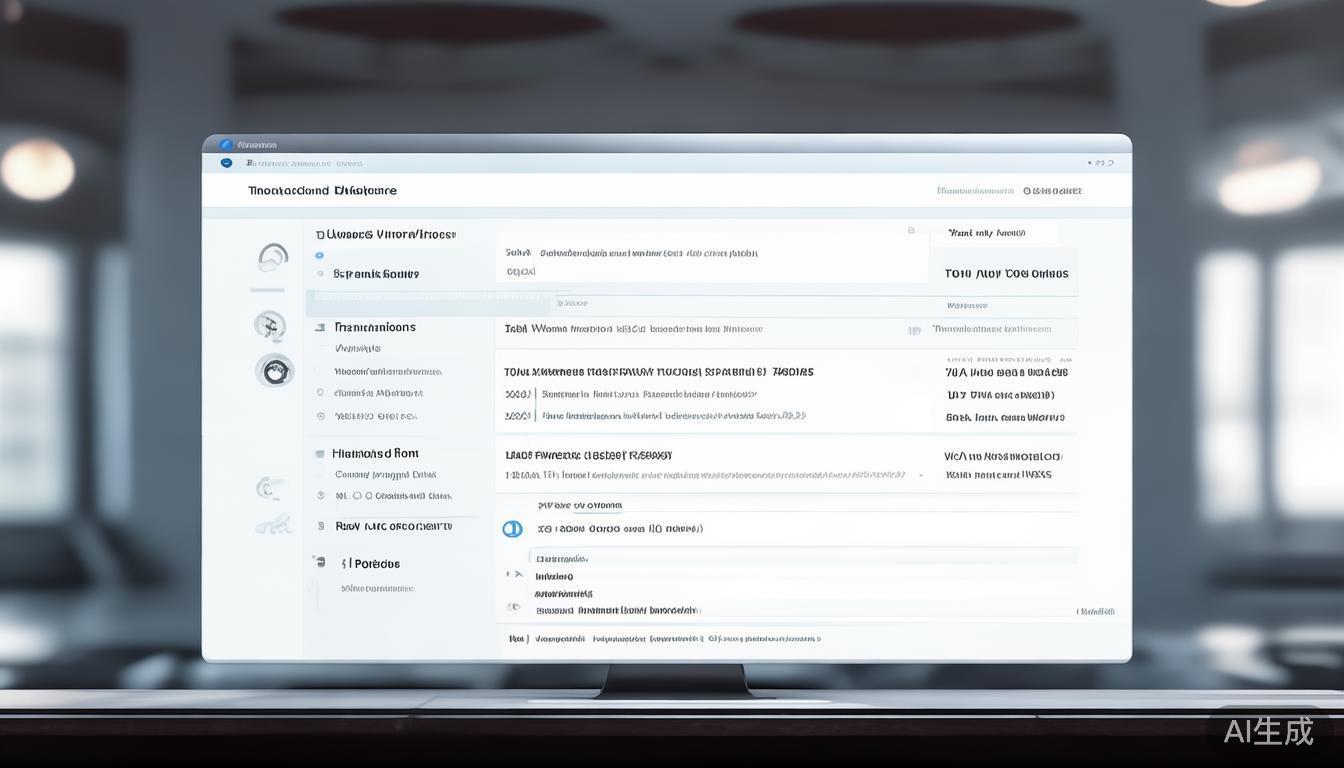Click small icon left of "Pordcbe" heading
This screenshot has width=1344, height=768.
pos(319,562)
